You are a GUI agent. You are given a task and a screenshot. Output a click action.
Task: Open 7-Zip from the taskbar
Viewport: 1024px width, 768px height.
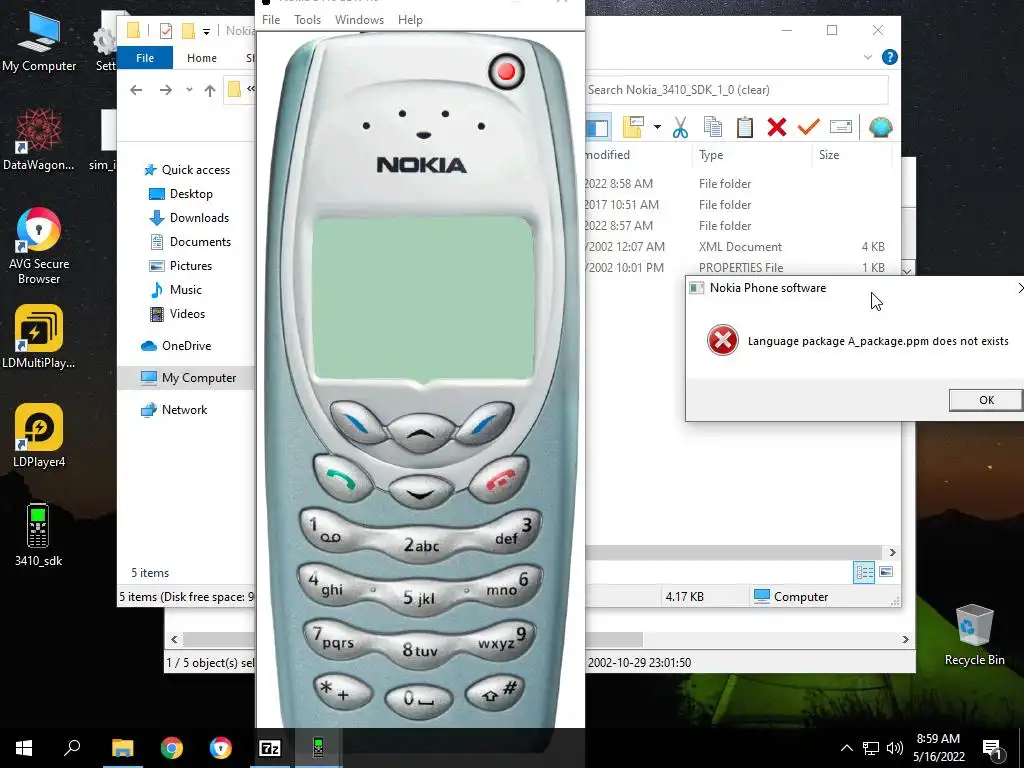(x=270, y=748)
